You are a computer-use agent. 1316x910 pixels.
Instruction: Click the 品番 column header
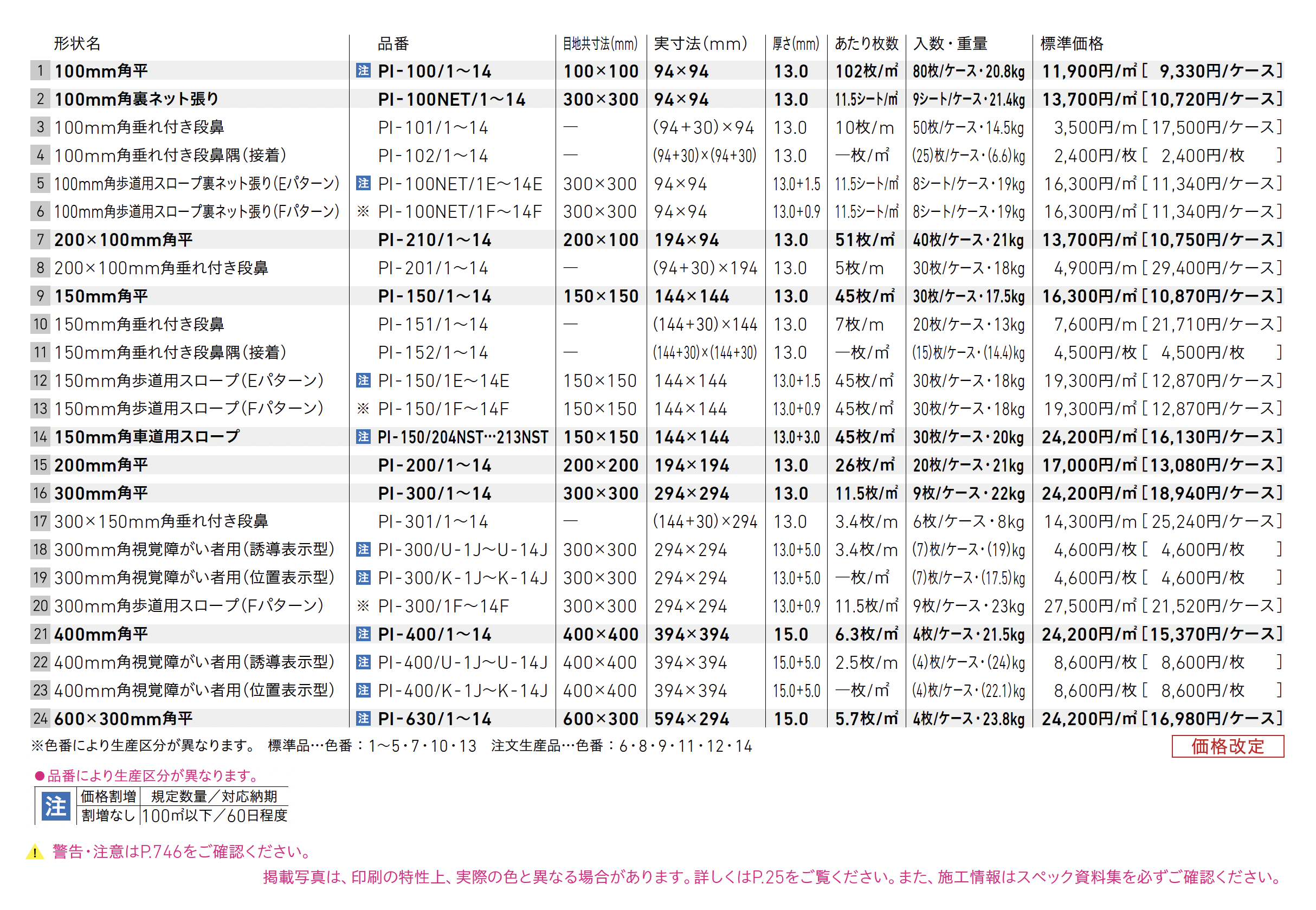[393, 43]
